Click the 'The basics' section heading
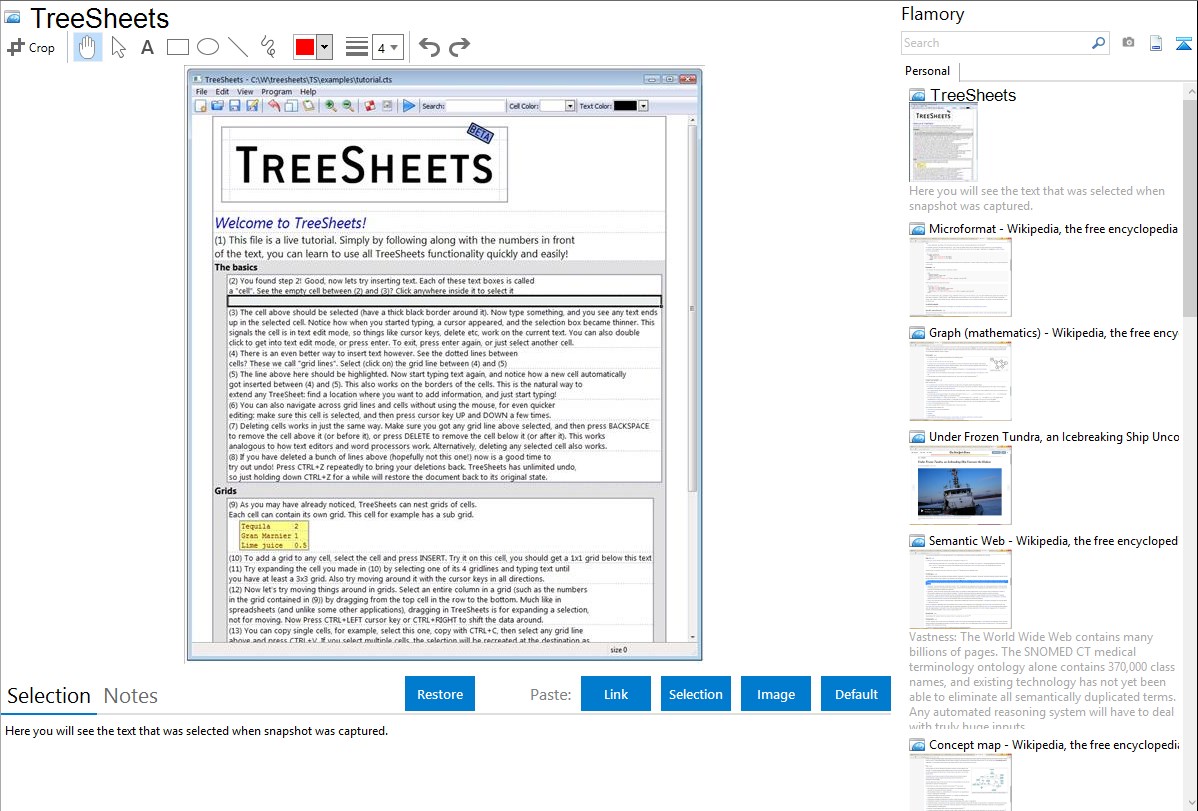 [x=235, y=268]
